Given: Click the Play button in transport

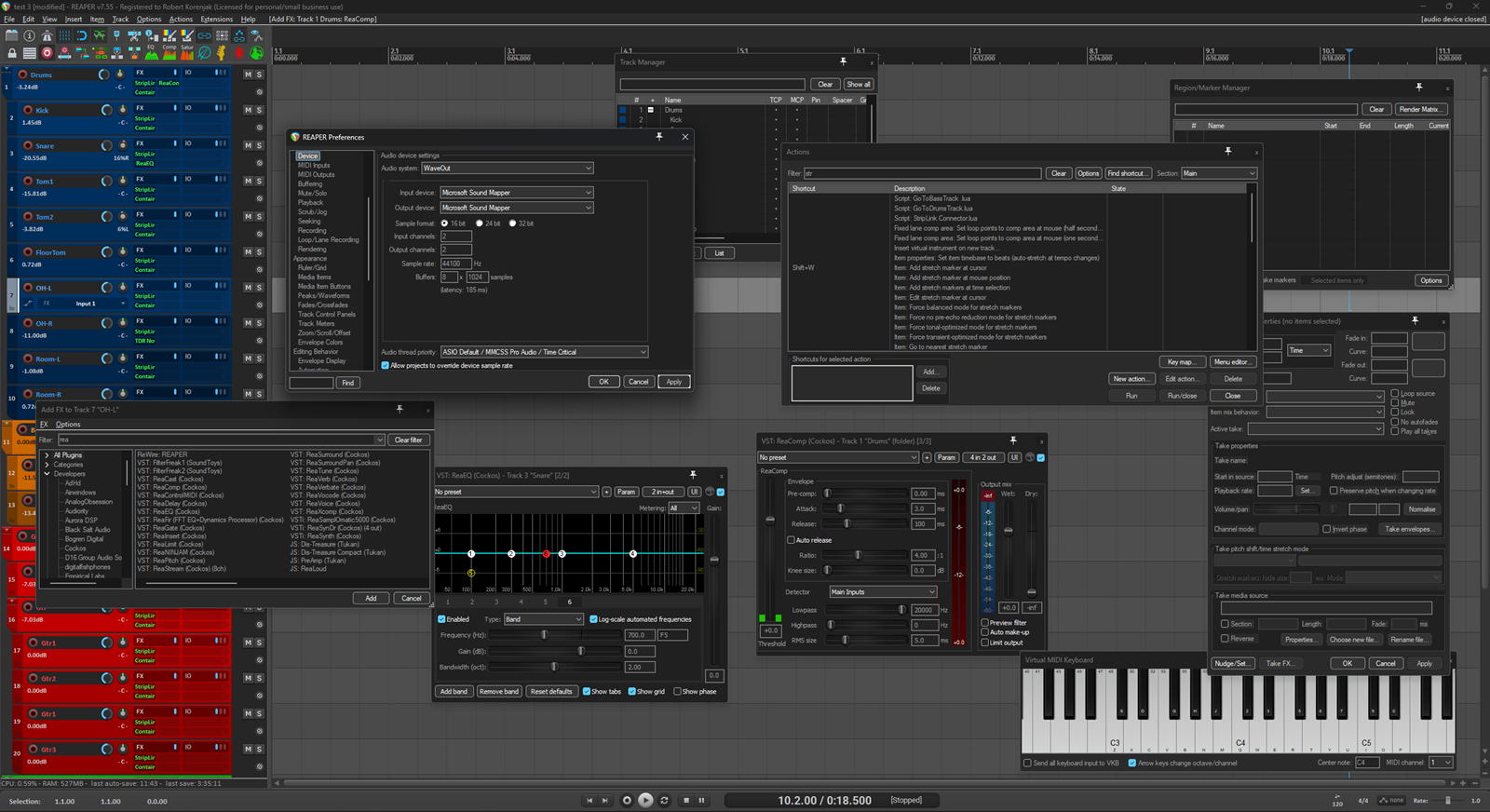Looking at the screenshot, I should tap(645, 800).
